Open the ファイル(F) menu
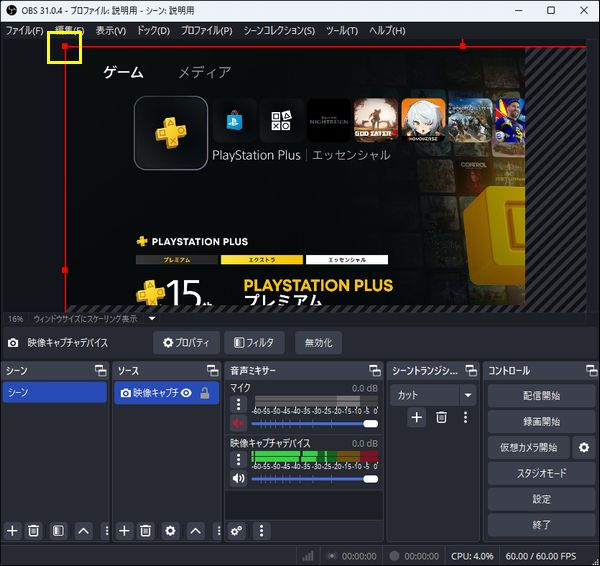This screenshot has width=600, height=566. click(x=24, y=31)
